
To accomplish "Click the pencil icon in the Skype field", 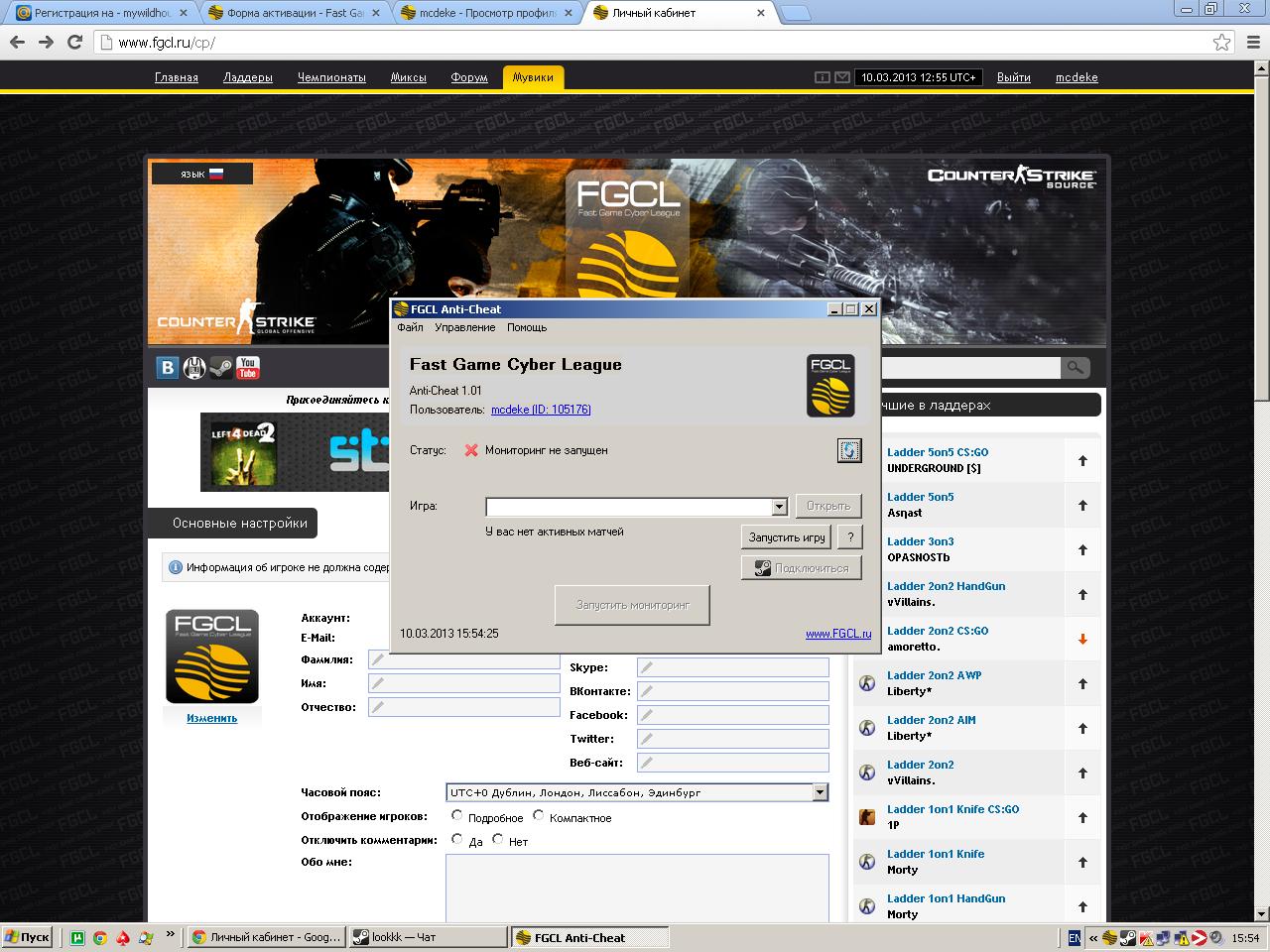I will pos(647,667).
